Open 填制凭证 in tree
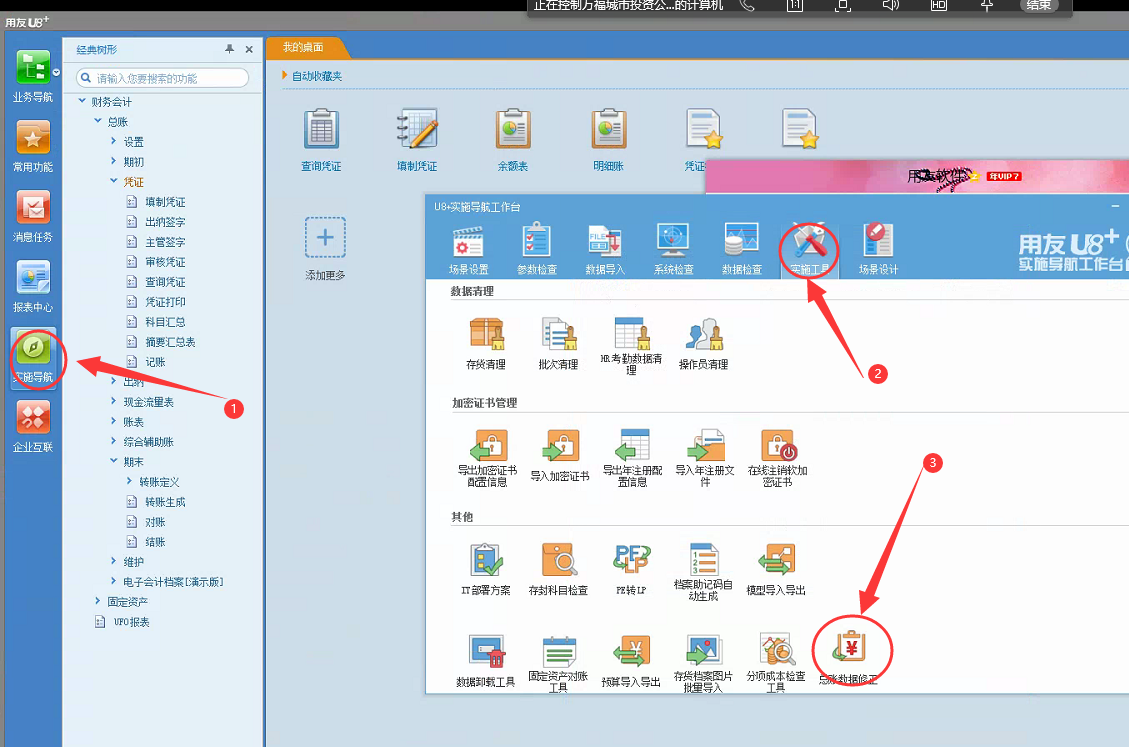This screenshot has width=1129, height=747. tap(165, 202)
